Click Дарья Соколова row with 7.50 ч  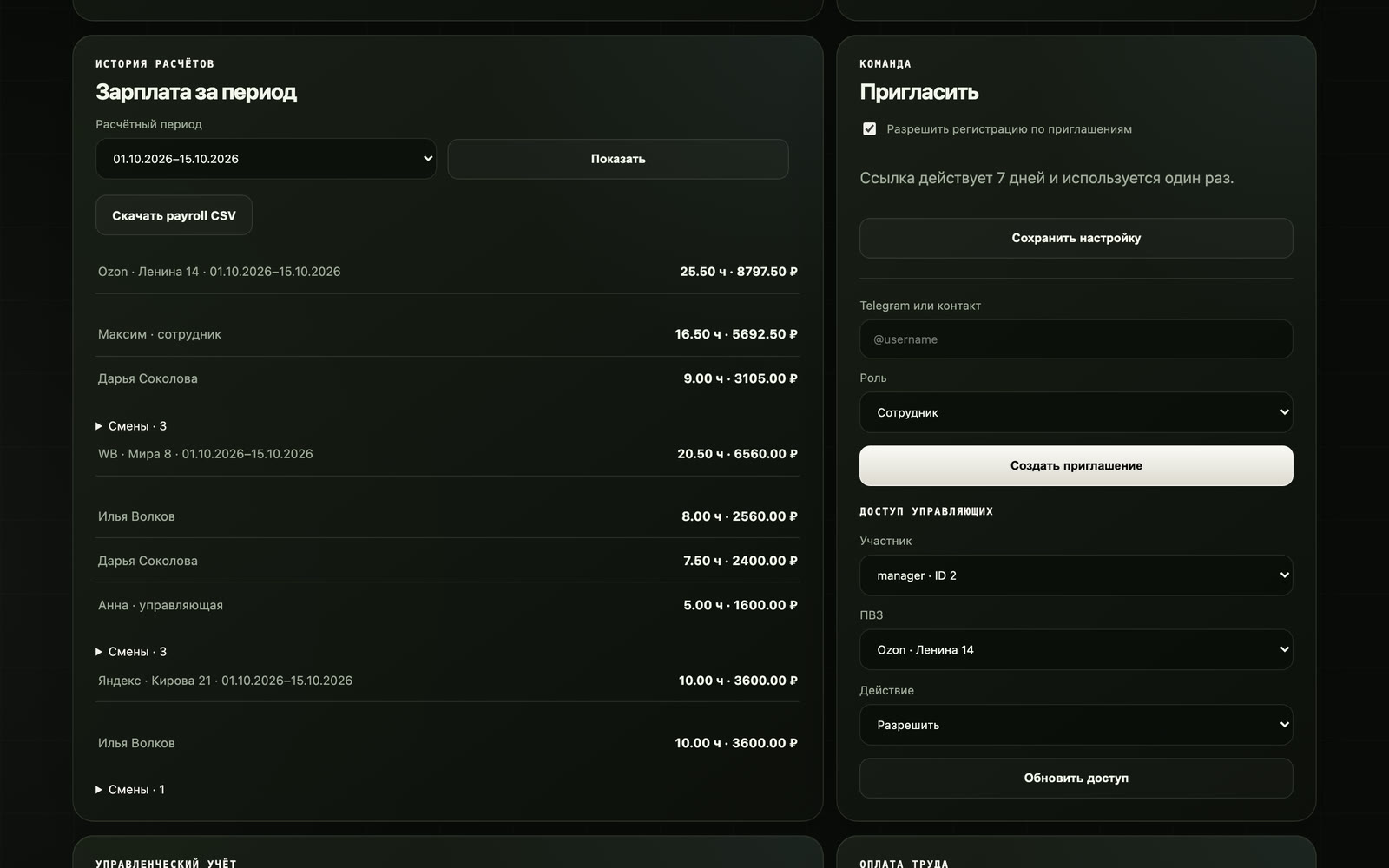click(447, 561)
